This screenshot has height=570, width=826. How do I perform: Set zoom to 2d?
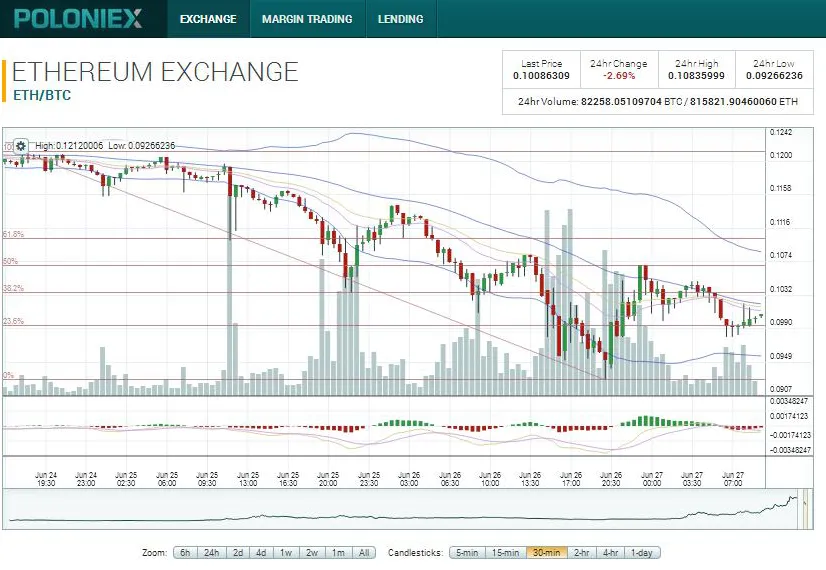click(x=238, y=553)
